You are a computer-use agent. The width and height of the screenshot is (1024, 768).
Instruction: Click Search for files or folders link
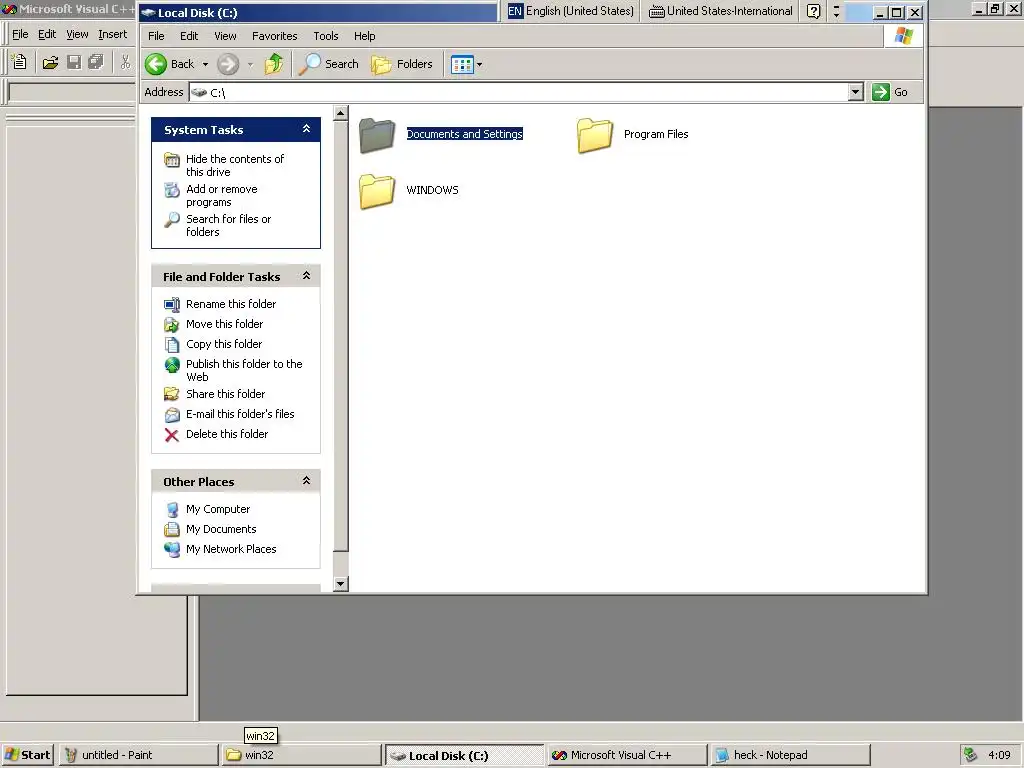[x=228, y=225]
